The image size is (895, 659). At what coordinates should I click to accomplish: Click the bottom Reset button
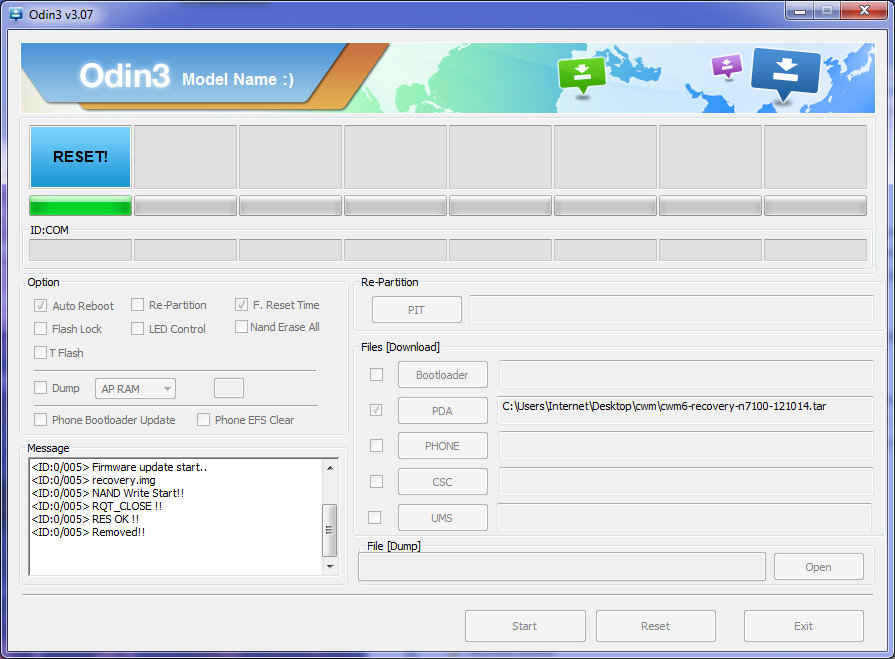(656, 626)
